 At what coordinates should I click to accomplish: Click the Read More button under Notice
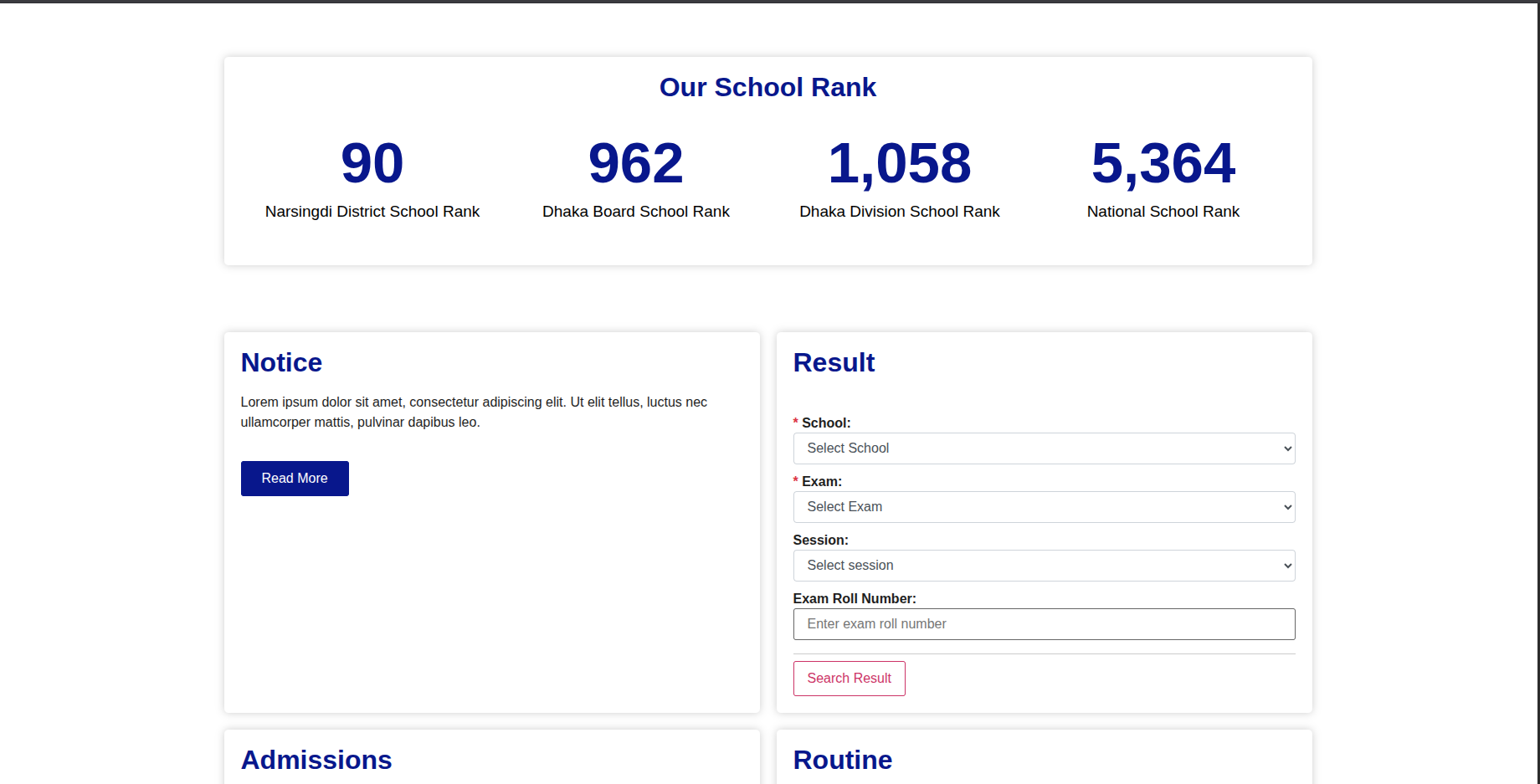pos(295,479)
